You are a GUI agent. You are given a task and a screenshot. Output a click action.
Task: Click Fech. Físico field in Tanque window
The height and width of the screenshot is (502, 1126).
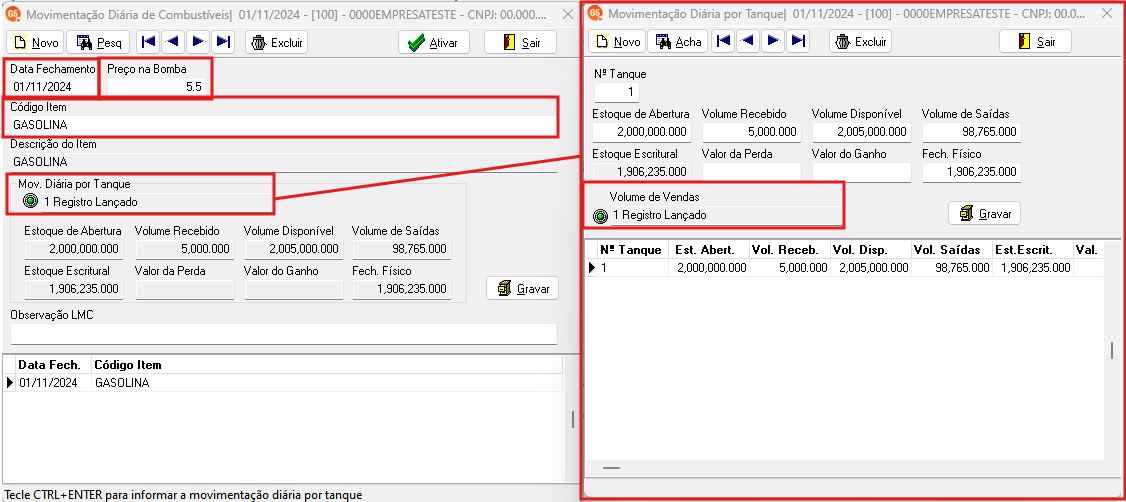(x=972, y=172)
